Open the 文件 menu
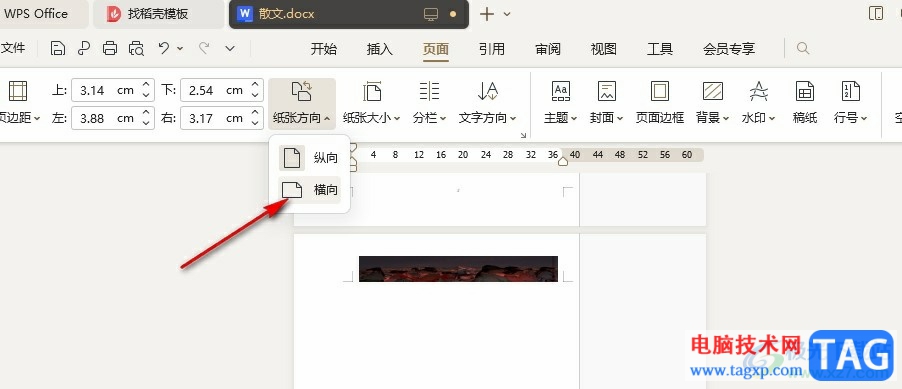 pyautogui.click(x=13, y=48)
